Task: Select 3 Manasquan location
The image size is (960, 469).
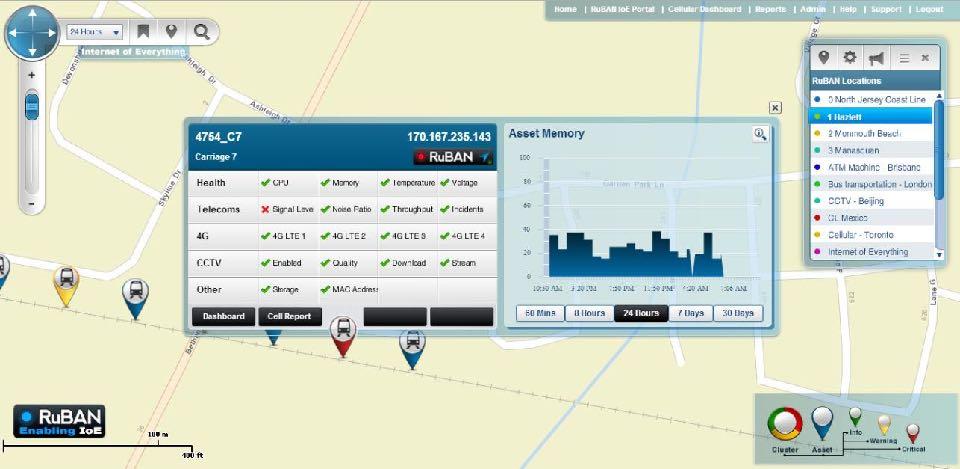Action: click(x=872, y=150)
